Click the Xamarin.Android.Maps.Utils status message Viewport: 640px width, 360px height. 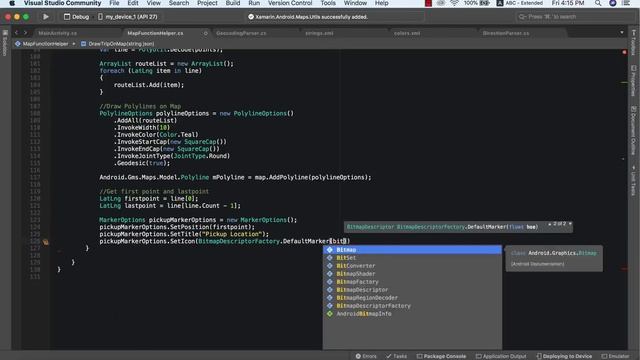(x=308, y=17)
